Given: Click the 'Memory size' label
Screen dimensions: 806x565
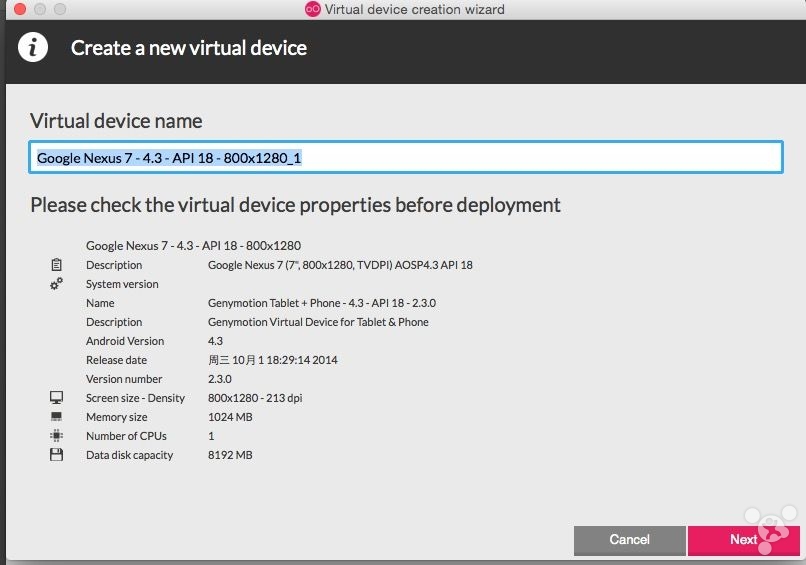Looking at the screenshot, I should tap(117, 417).
